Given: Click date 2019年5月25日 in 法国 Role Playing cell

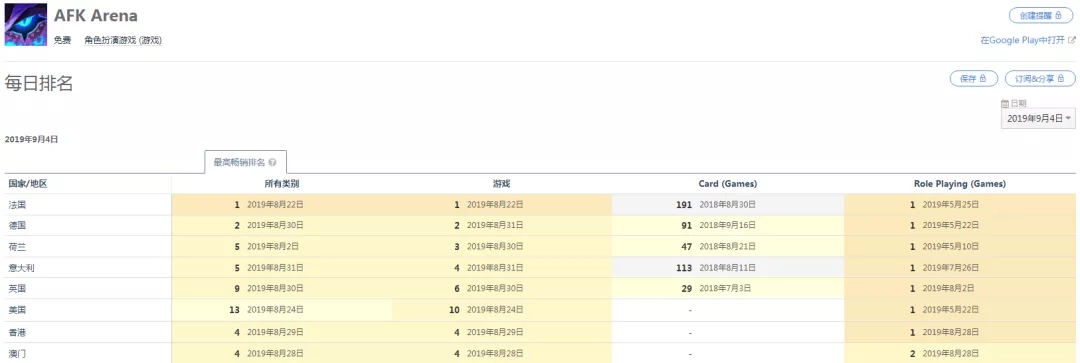Looking at the screenshot, I should [951, 205].
